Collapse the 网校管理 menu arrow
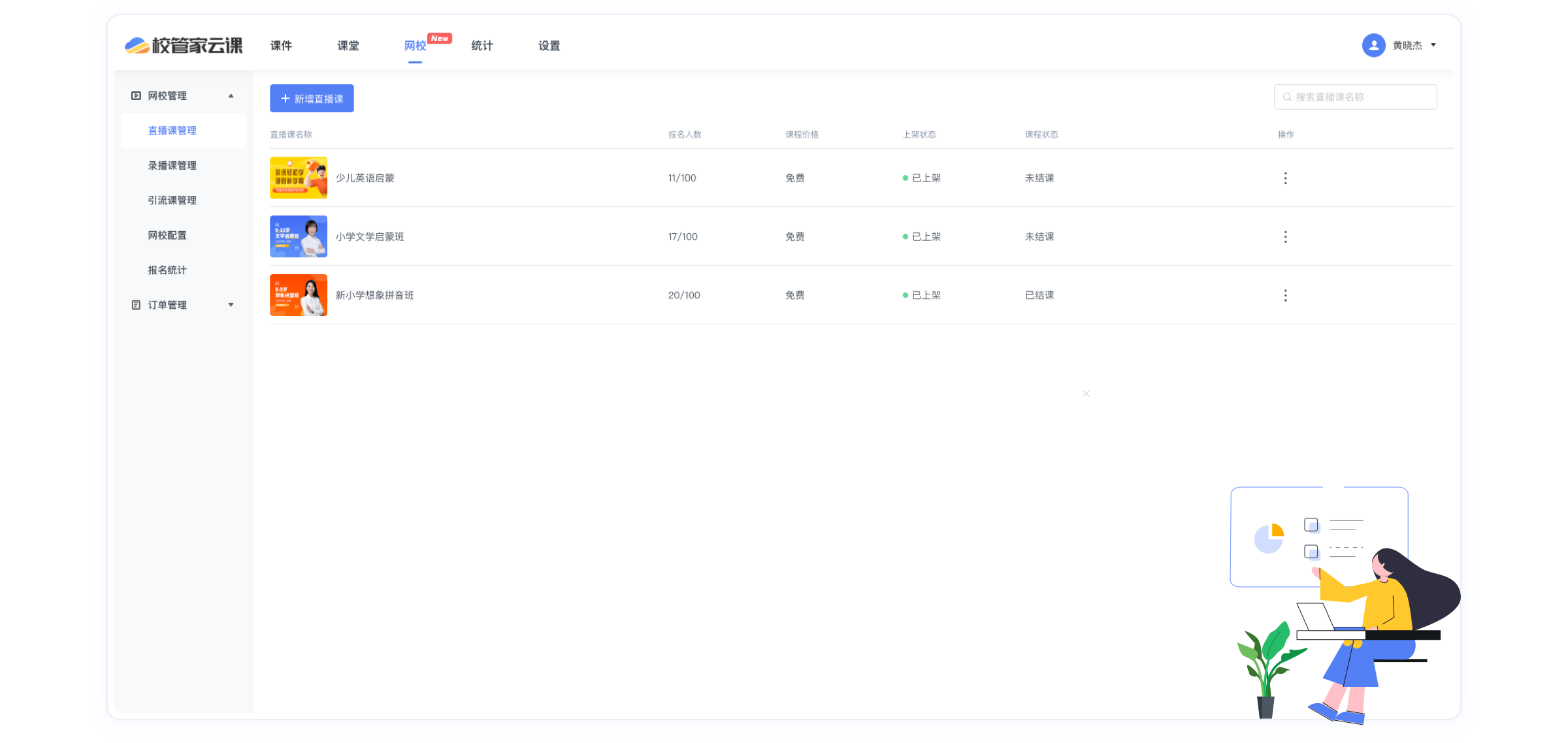The height and width of the screenshot is (743, 1568). pos(231,96)
